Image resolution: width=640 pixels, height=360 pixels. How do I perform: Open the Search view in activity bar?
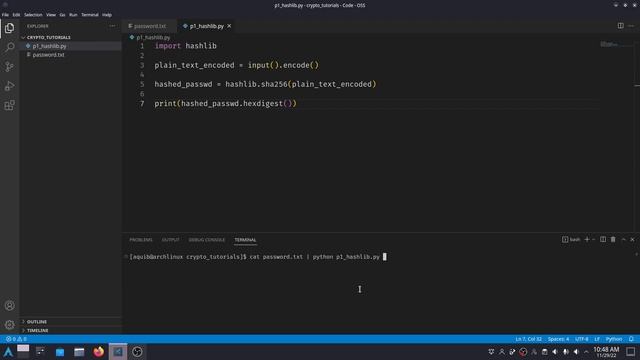click(9, 47)
